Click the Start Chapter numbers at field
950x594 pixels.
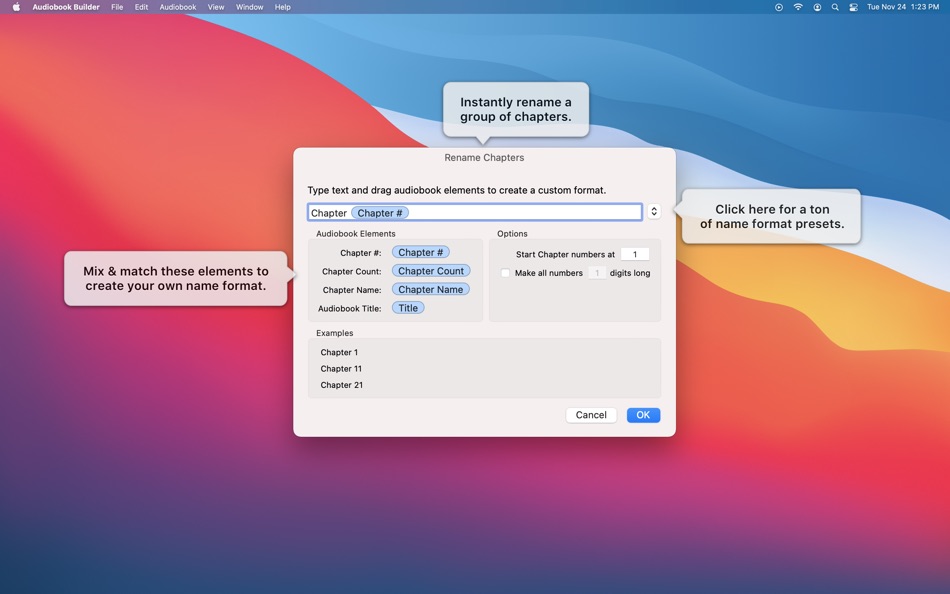coord(634,254)
